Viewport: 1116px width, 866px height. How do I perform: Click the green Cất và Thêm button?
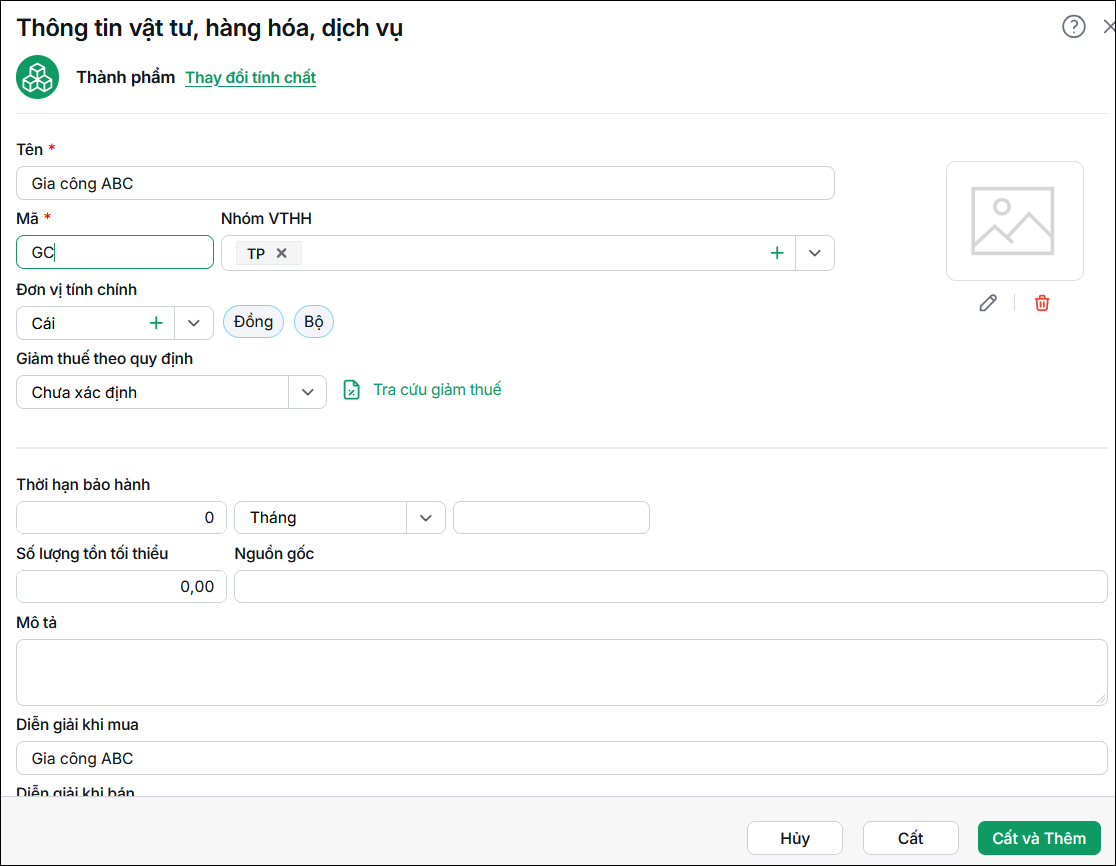(x=1039, y=838)
